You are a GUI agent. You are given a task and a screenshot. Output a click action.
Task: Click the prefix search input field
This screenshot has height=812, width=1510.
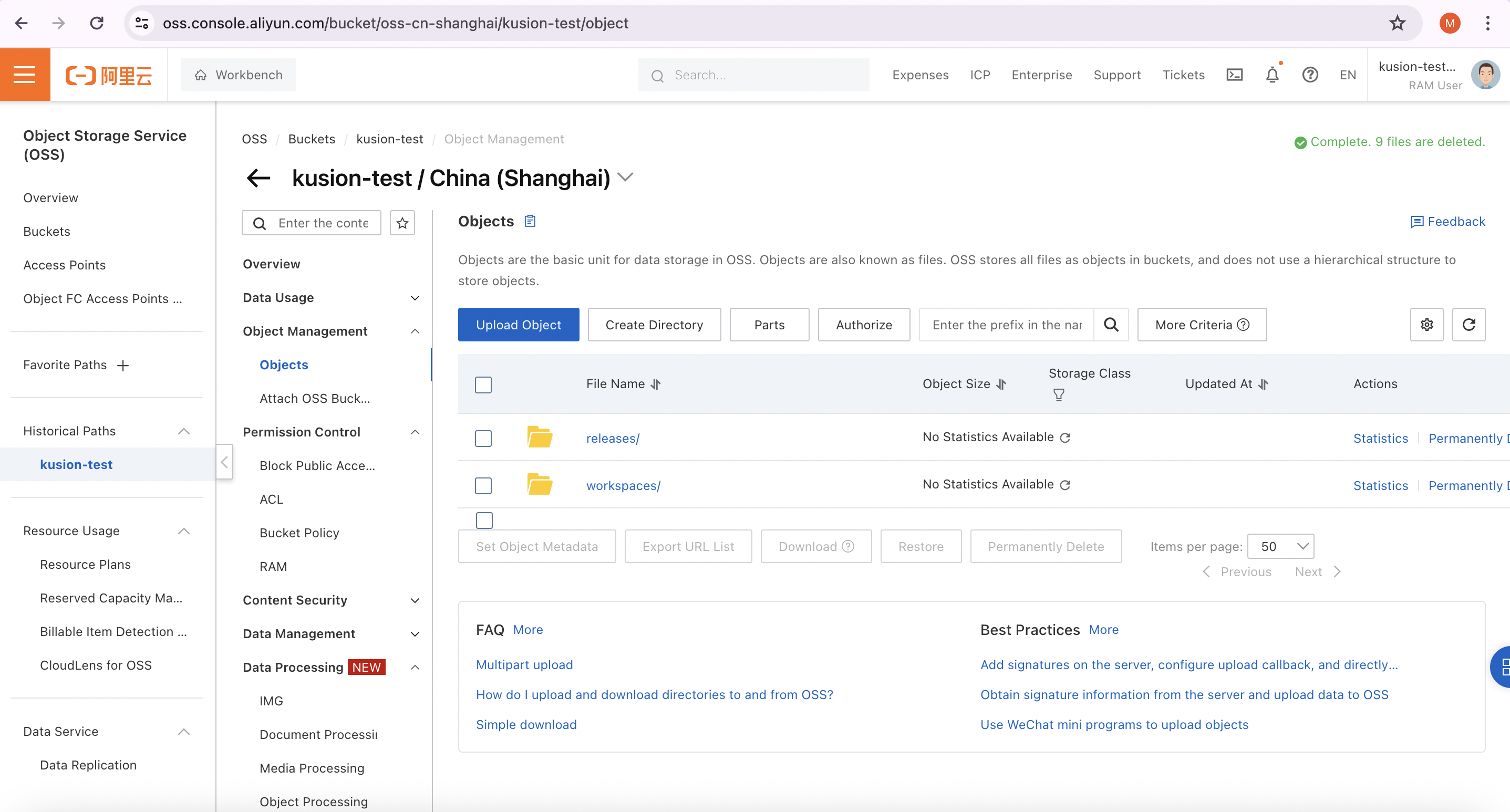click(x=1006, y=325)
